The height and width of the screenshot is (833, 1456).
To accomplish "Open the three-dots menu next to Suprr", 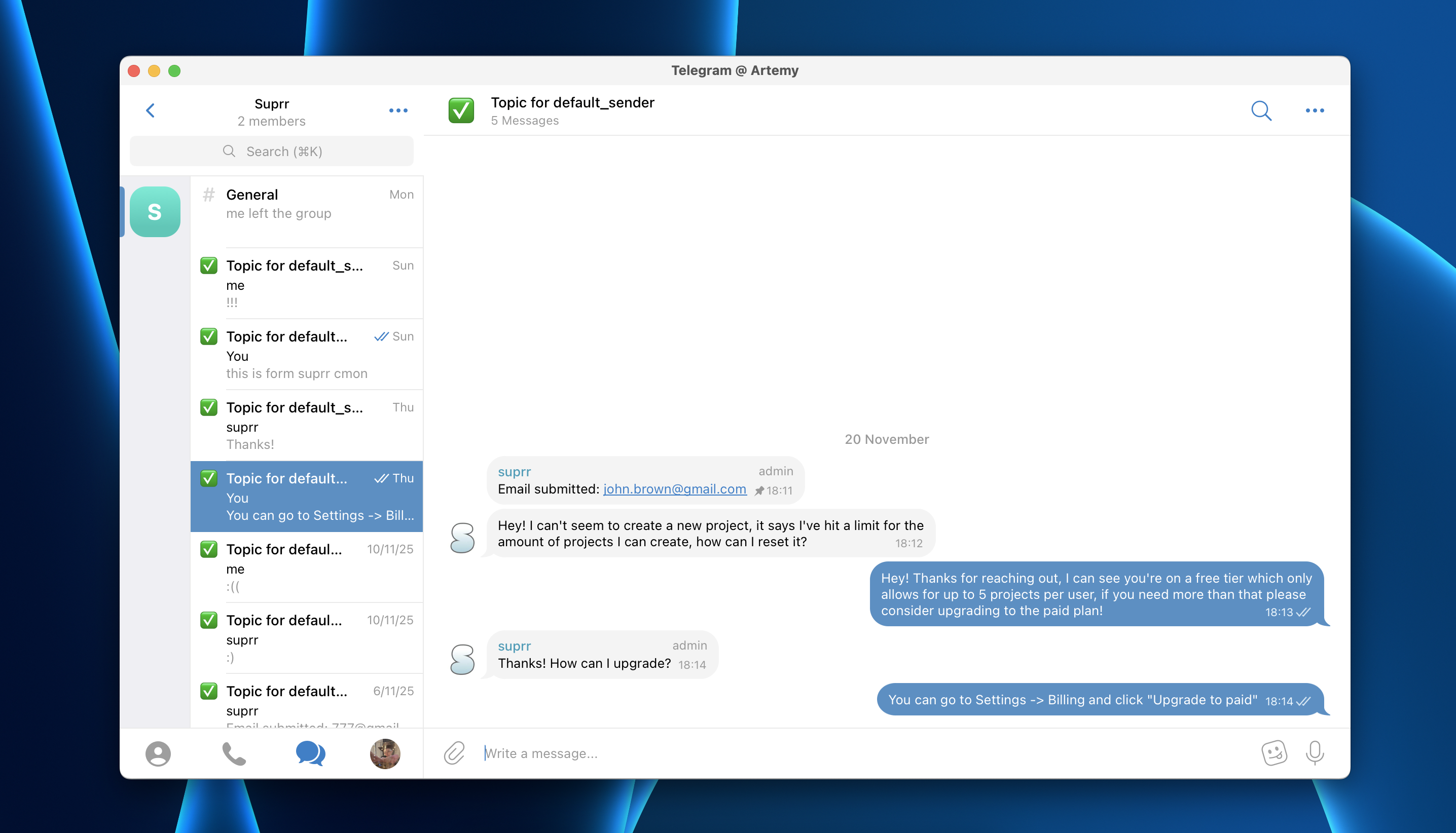I will [x=398, y=110].
